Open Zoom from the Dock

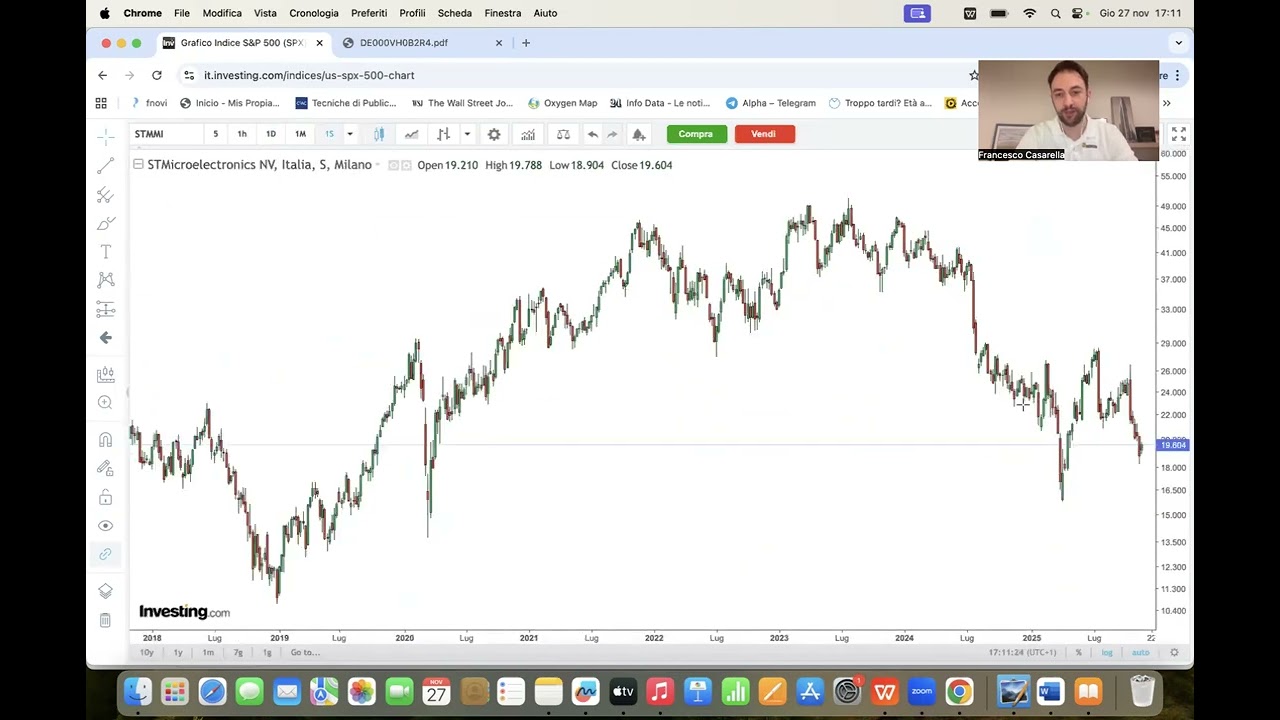click(922, 691)
